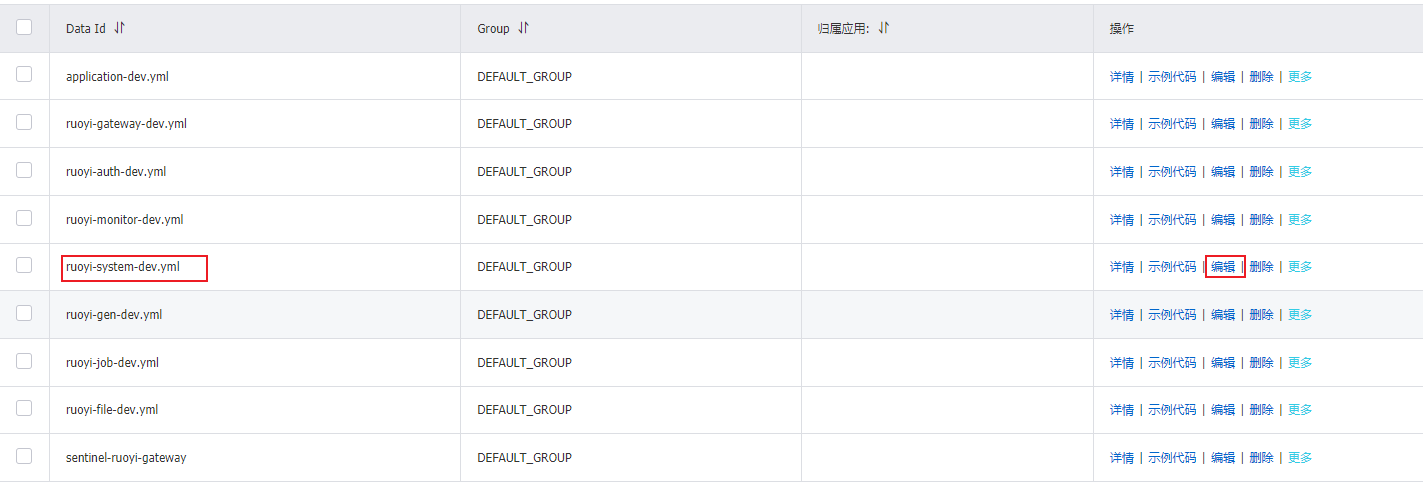The height and width of the screenshot is (483, 1423).
Task: Open 更多 menu for ruoyi-gateway-dev.yml
Action: pyautogui.click(x=1300, y=124)
